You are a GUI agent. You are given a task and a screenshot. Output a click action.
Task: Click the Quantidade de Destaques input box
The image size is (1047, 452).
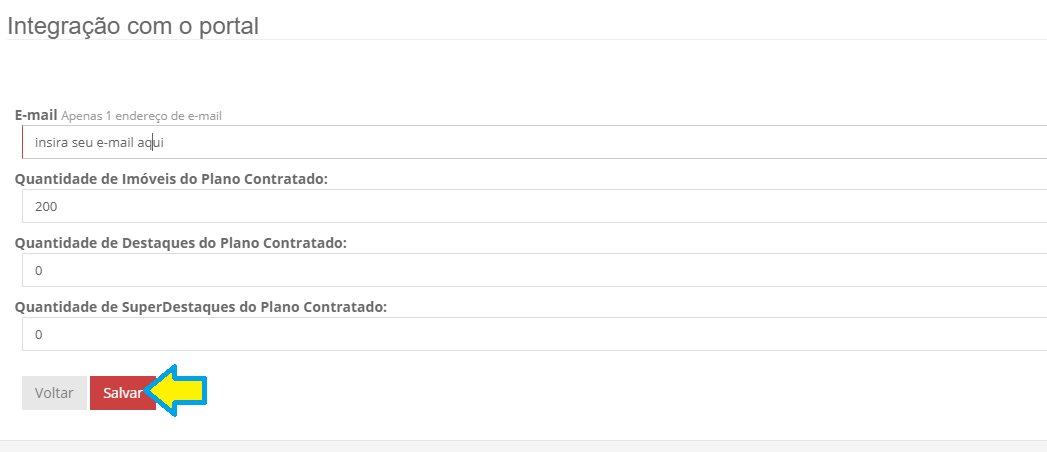click(x=534, y=270)
